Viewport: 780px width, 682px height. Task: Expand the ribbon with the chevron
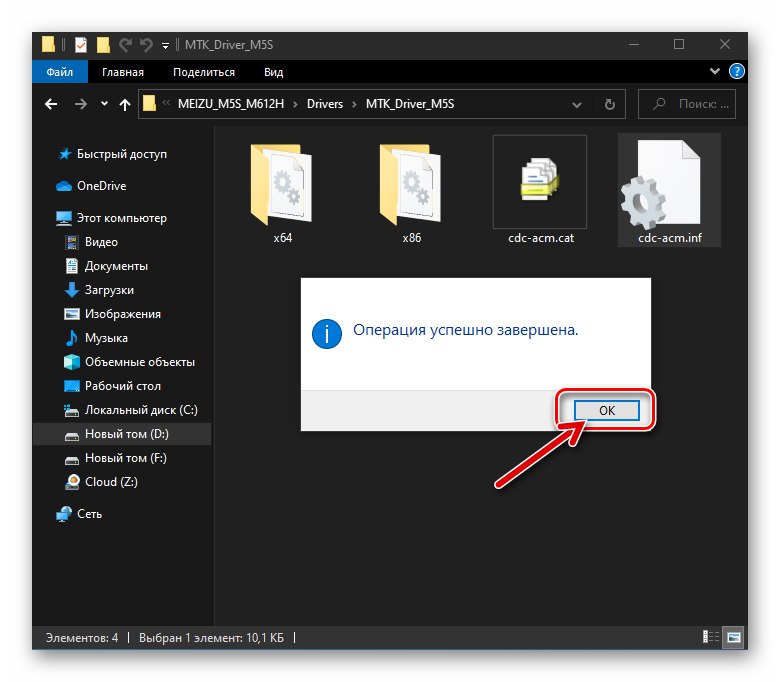715,71
